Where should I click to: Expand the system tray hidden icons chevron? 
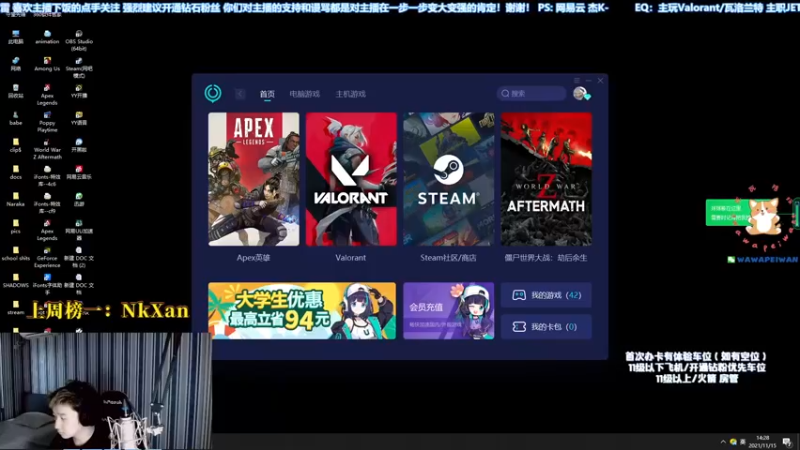coord(723,442)
